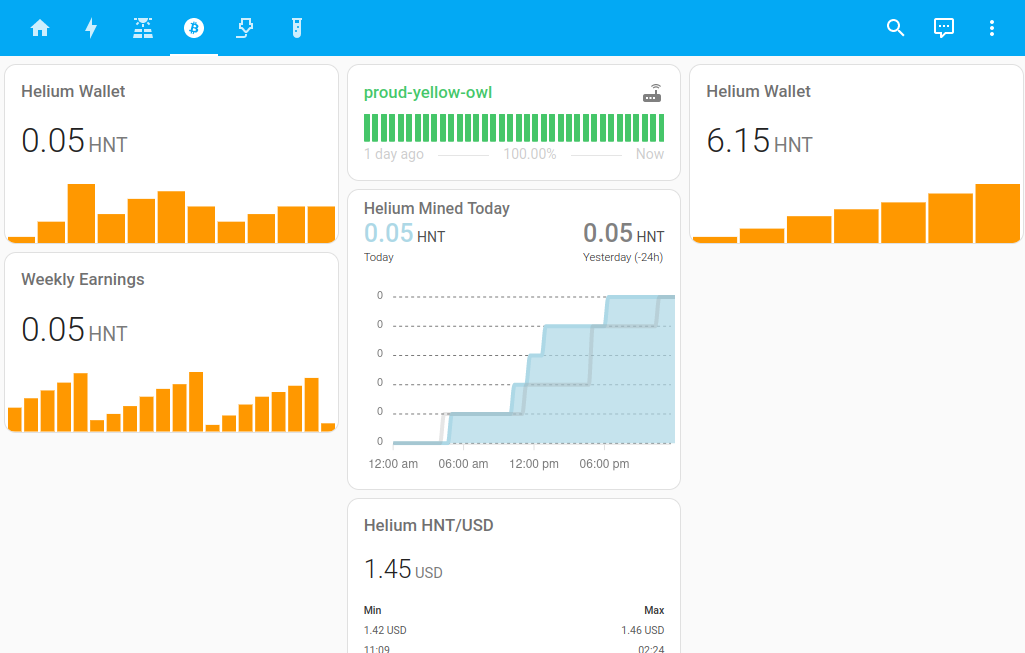Click the "Now" uptime label
Image resolution: width=1025 pixels, height=653 pixels.
click(650, 154)
